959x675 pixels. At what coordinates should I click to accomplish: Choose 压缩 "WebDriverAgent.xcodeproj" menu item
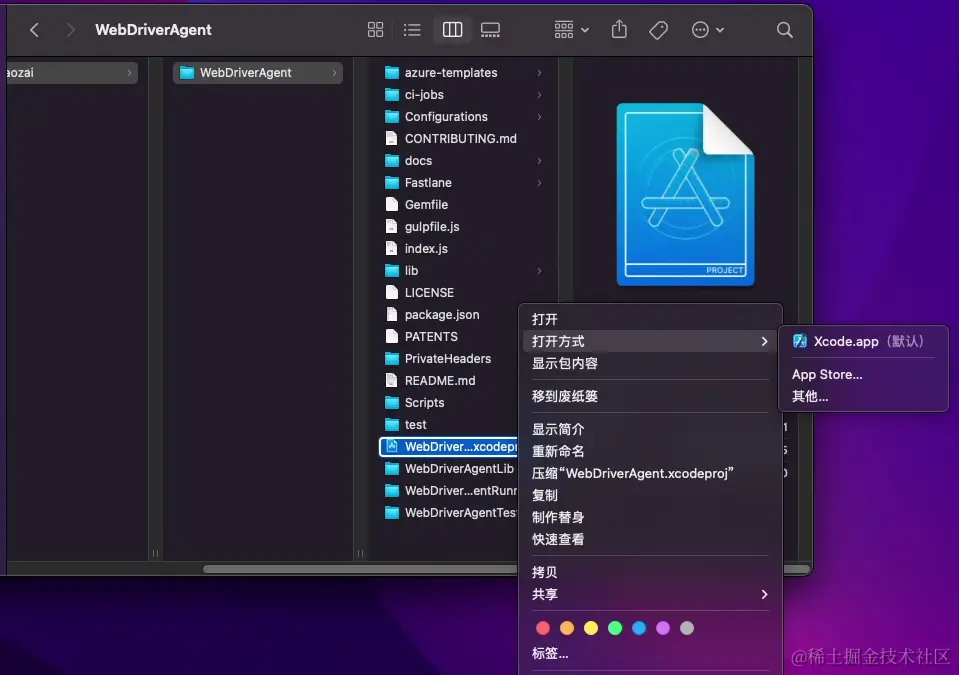[x=650, y=473]
